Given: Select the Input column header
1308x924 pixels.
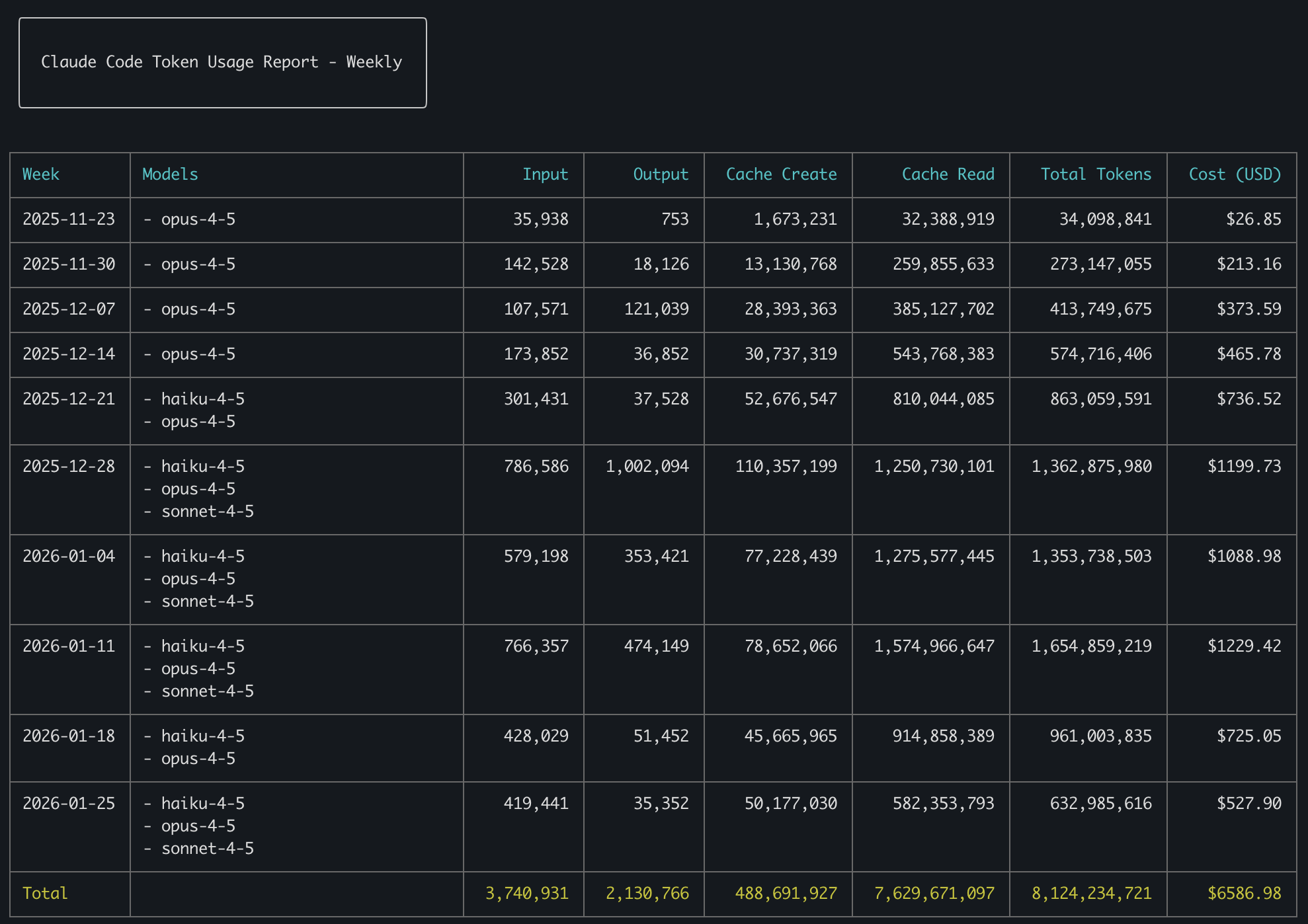Looking at the screenshot, I should 545,174.
